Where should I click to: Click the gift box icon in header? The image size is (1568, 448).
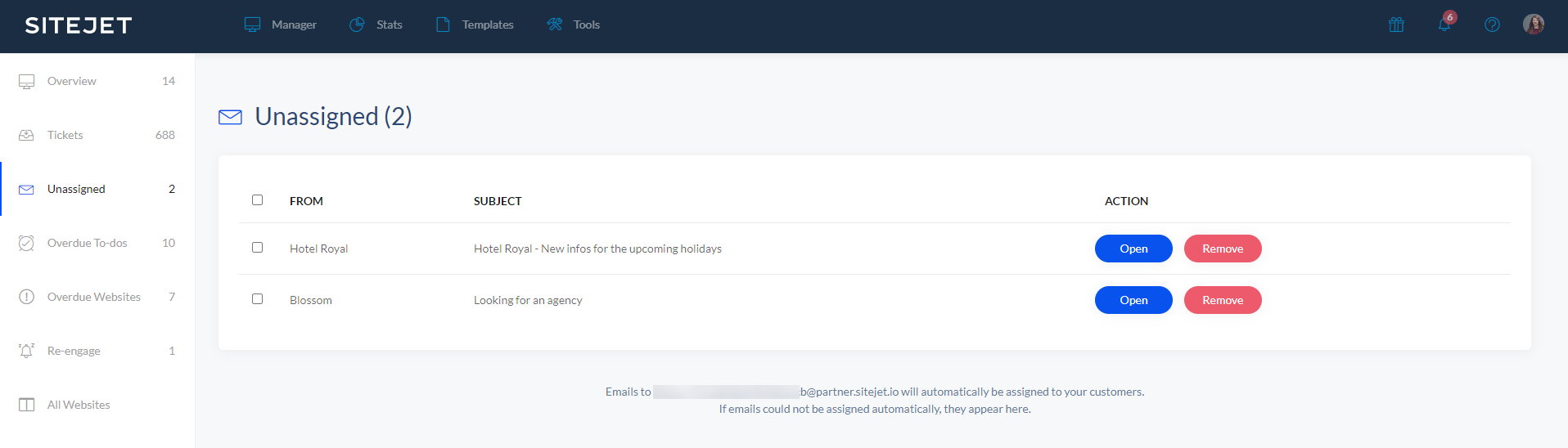1396,25
